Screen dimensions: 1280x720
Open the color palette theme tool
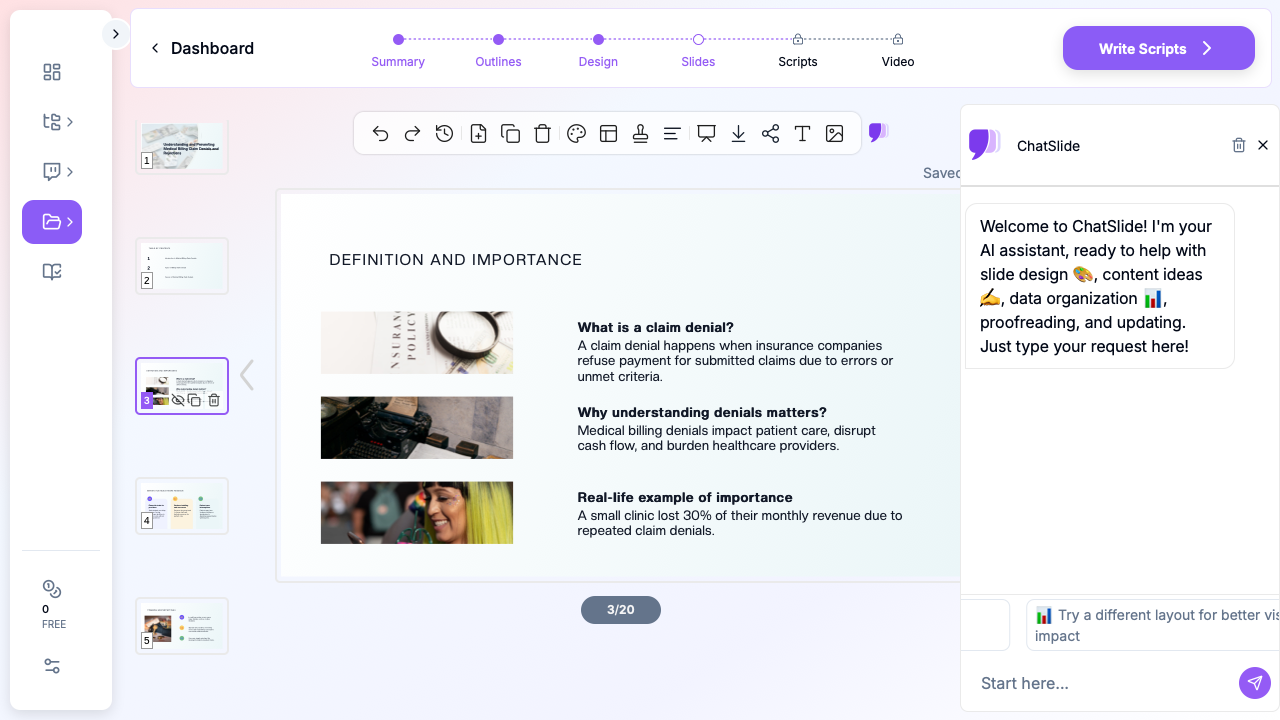pos(576,134)
